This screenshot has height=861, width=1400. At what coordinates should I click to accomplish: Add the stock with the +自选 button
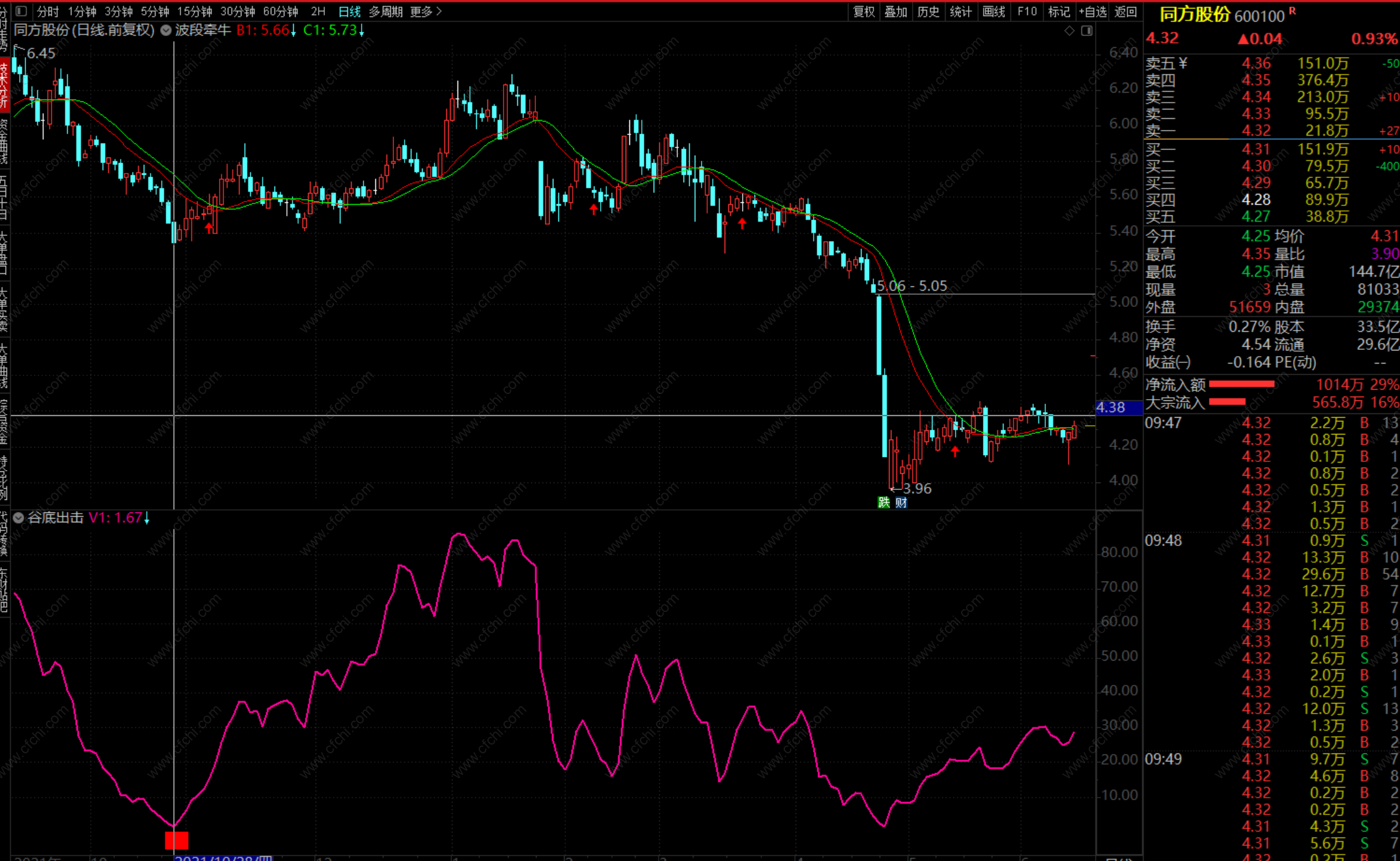1092,11
